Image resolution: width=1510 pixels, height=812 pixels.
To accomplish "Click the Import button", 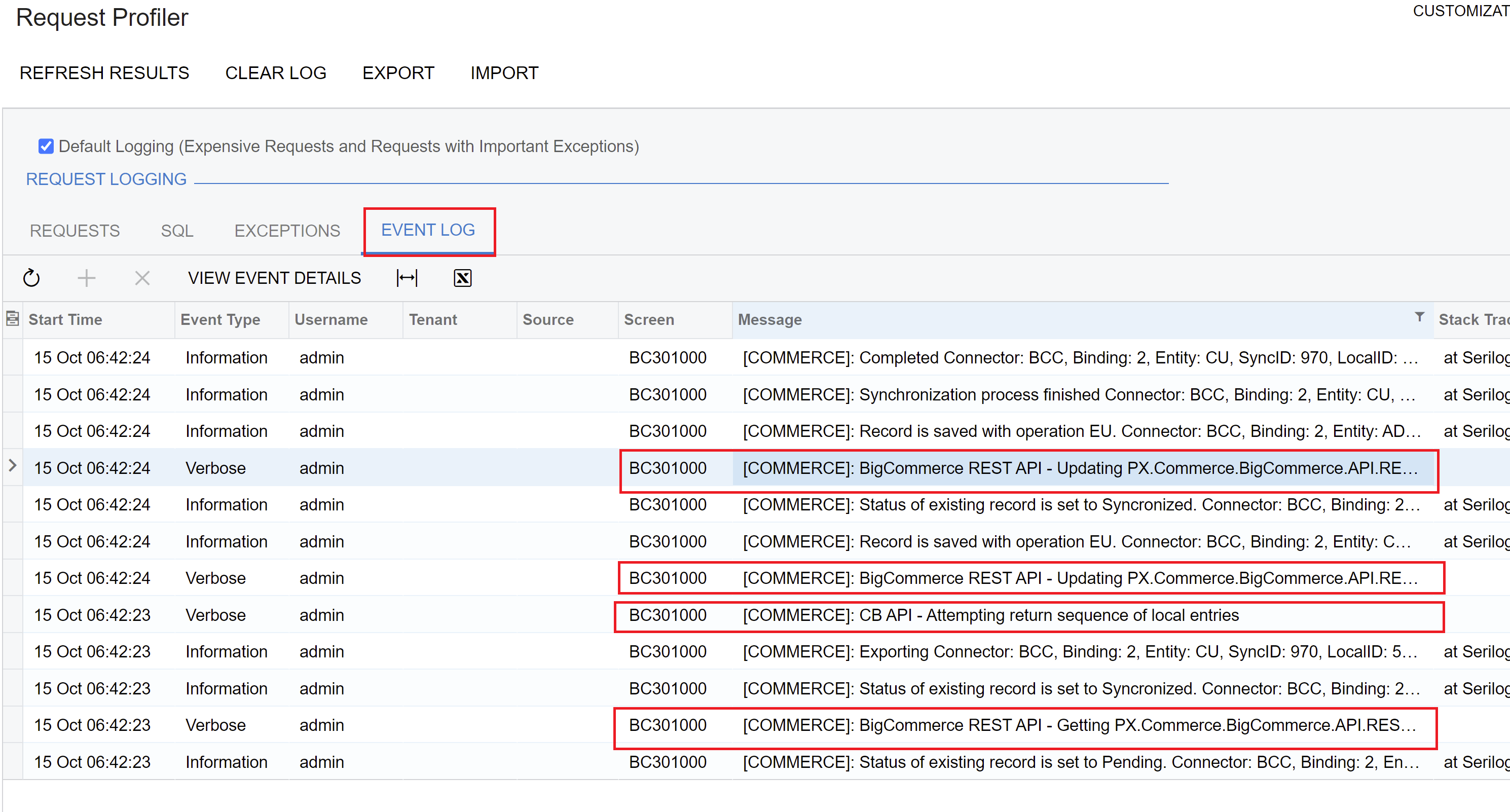I will (x=504, y=72).
